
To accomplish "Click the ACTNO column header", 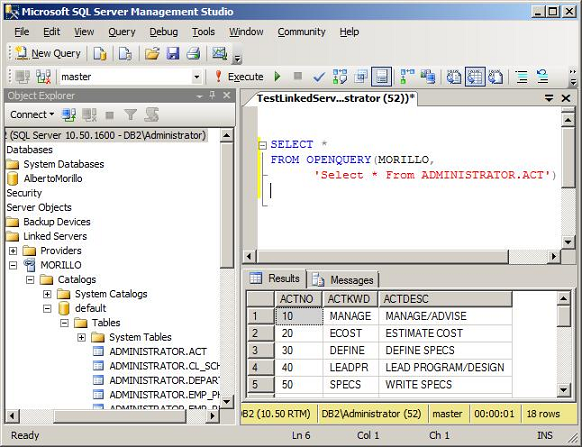I will click(298, 299).
